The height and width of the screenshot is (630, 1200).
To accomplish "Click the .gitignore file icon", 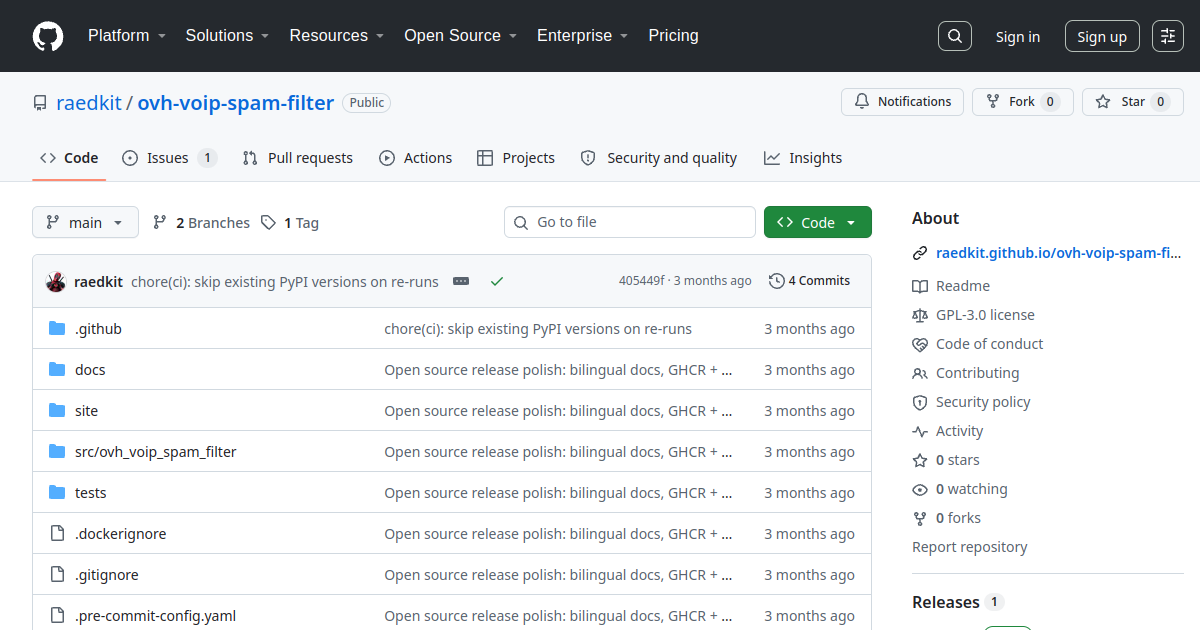I will coord(57,575).
